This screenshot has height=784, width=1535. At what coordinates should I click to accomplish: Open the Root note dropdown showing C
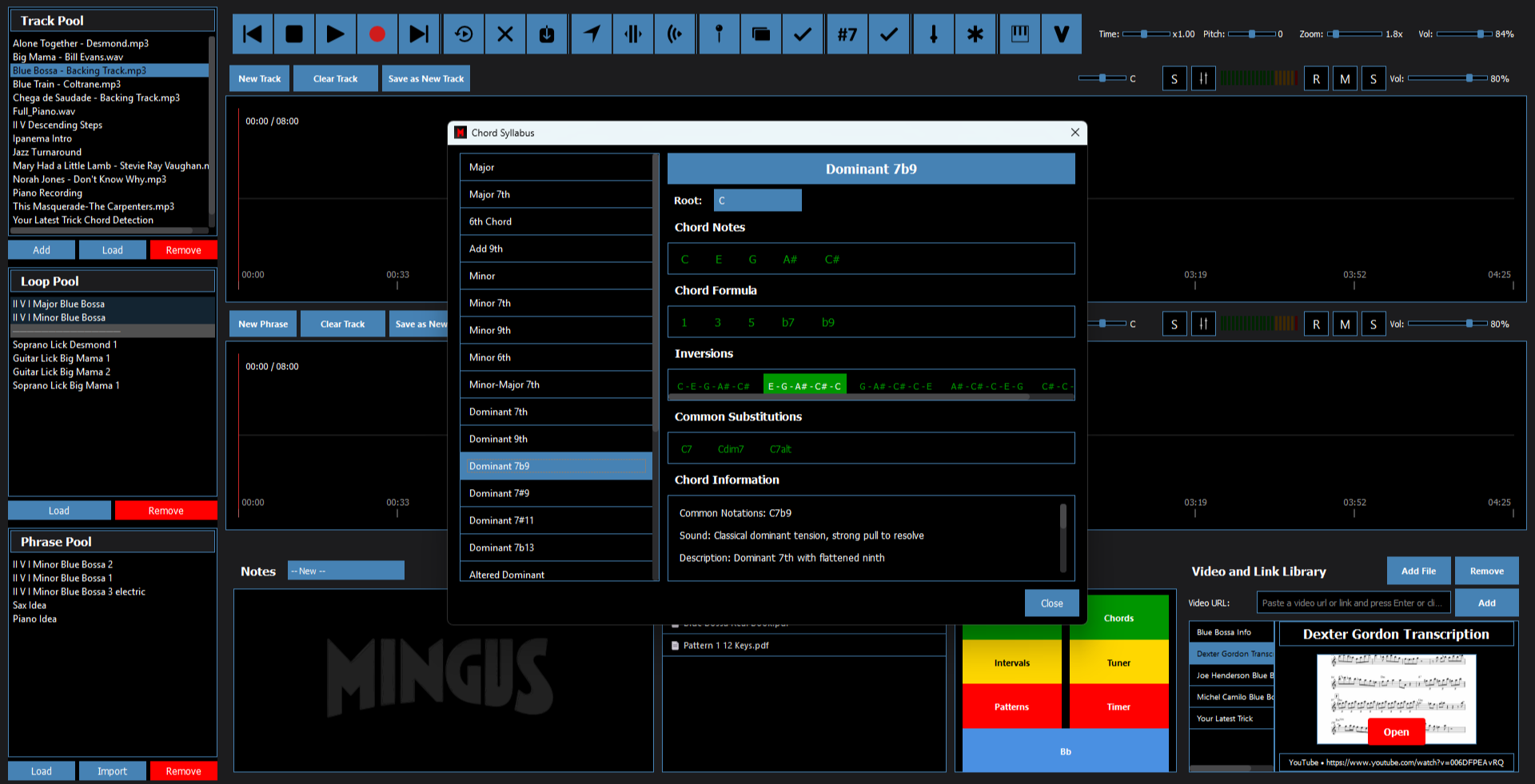757,201
